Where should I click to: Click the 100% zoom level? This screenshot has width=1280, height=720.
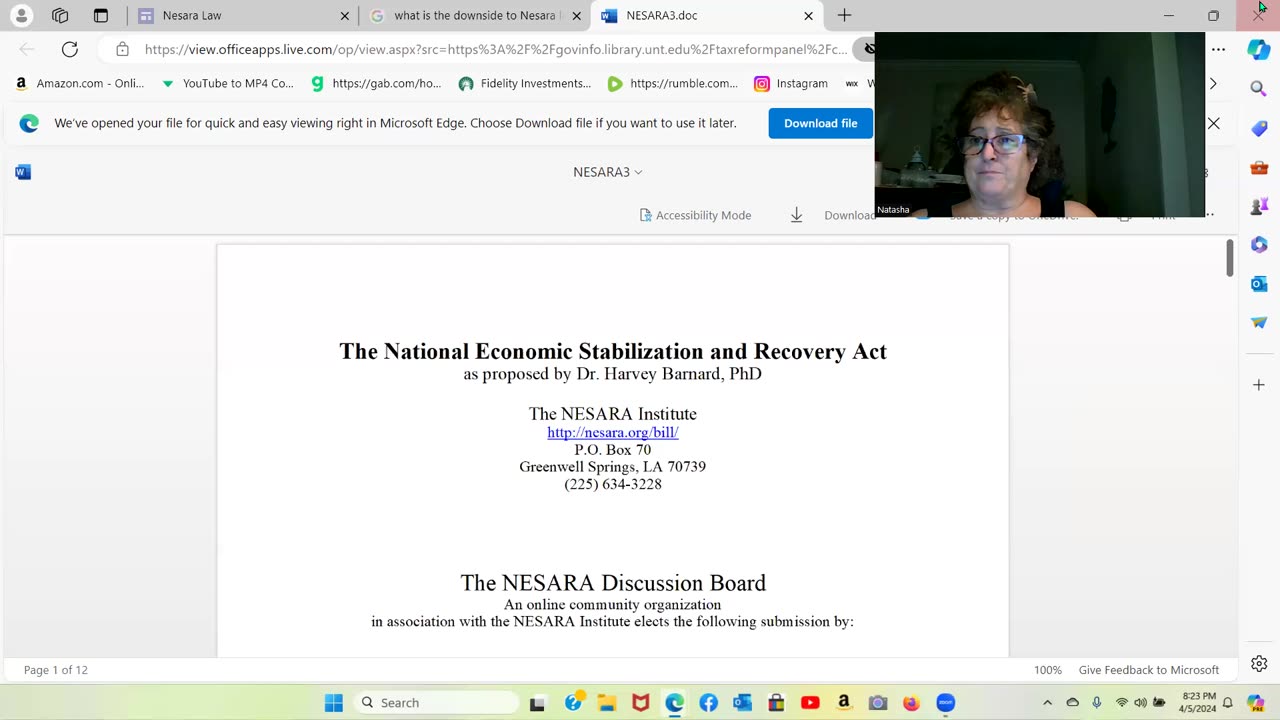point(1047,670)
